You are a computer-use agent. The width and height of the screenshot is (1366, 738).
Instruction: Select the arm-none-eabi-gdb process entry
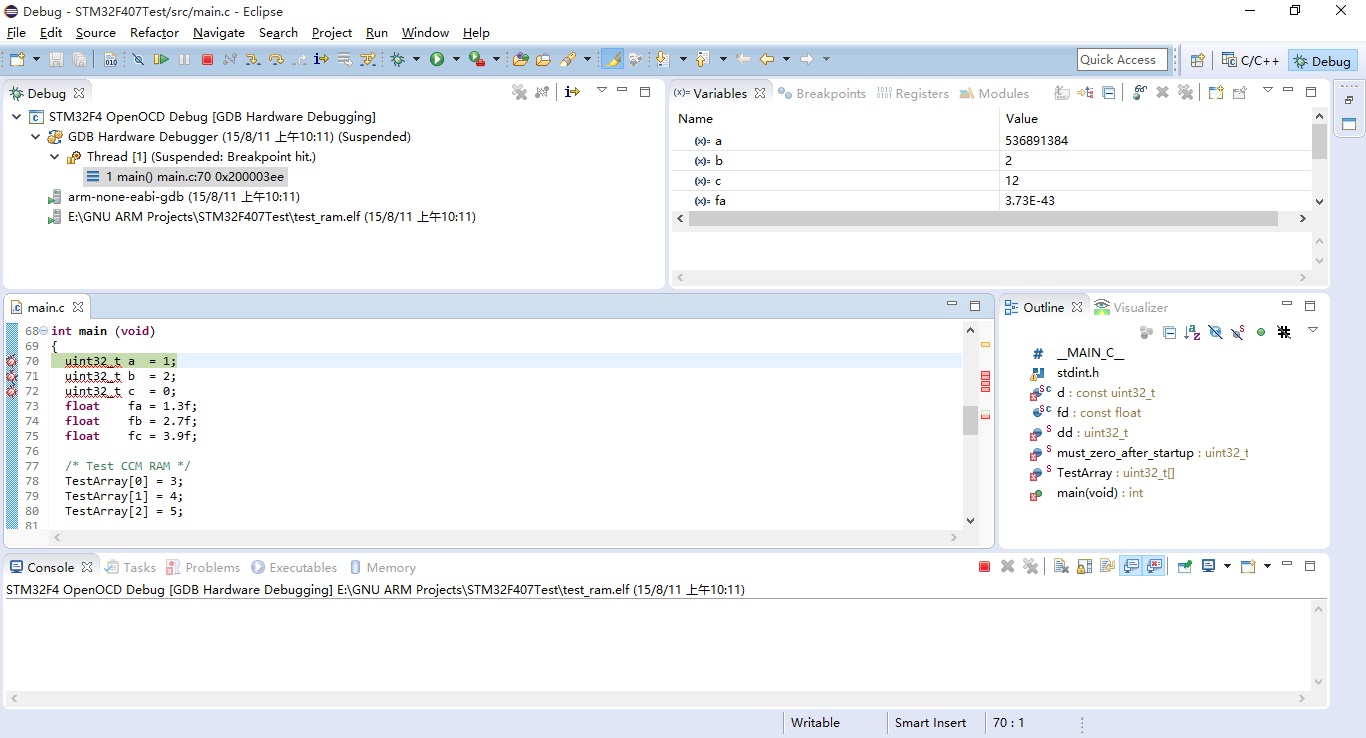173,197
